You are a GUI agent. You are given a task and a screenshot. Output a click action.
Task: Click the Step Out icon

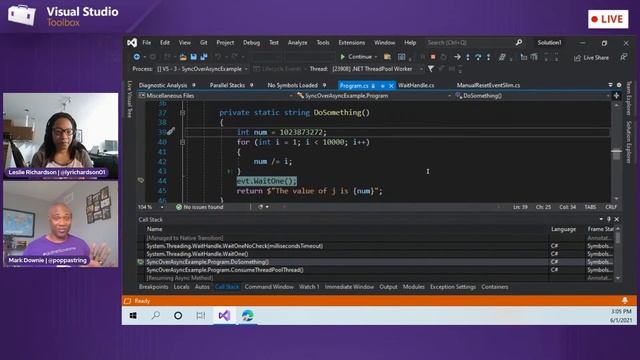tap(488, 57)
